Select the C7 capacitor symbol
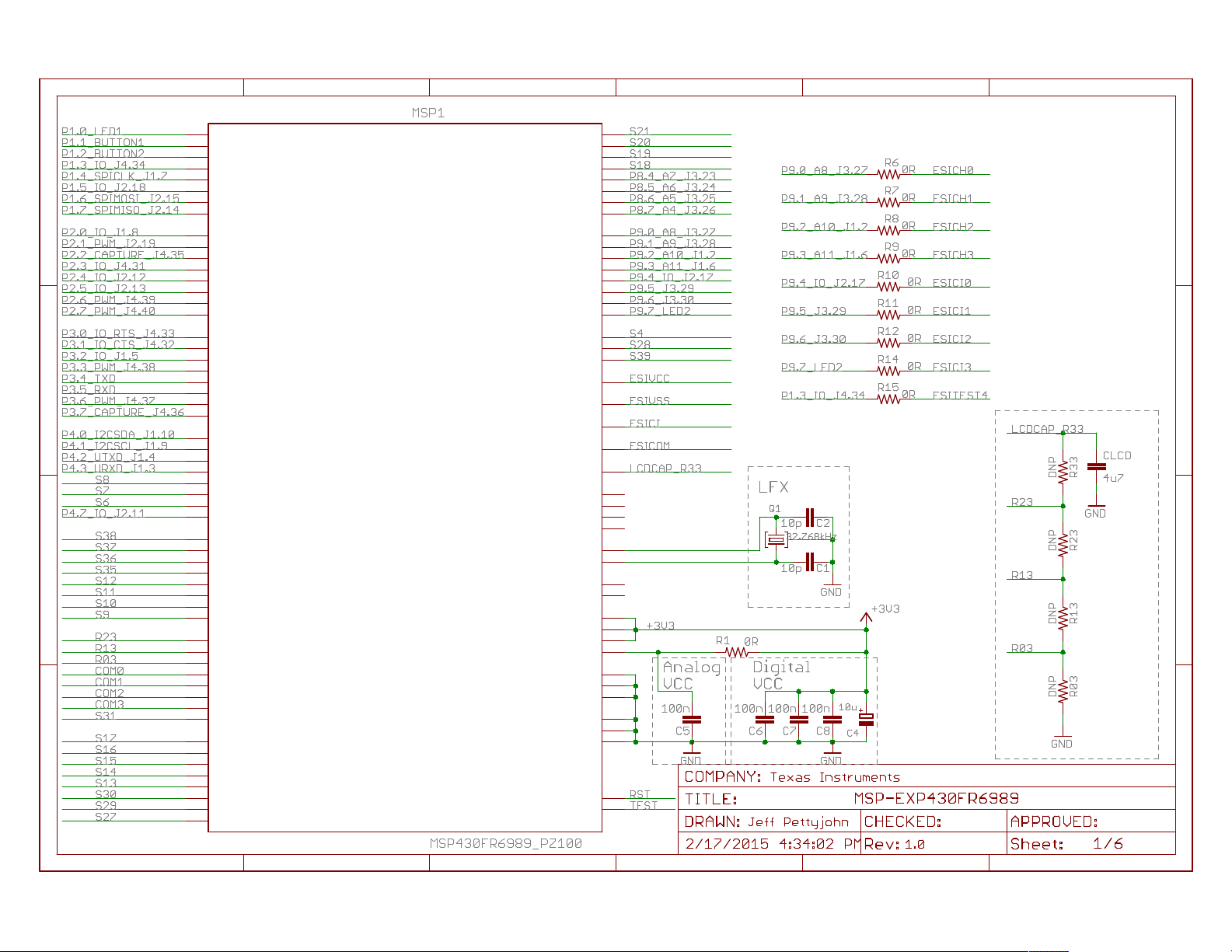This screenshot has height=952, width=1232. pyautogui.click(x=799, y=720)
